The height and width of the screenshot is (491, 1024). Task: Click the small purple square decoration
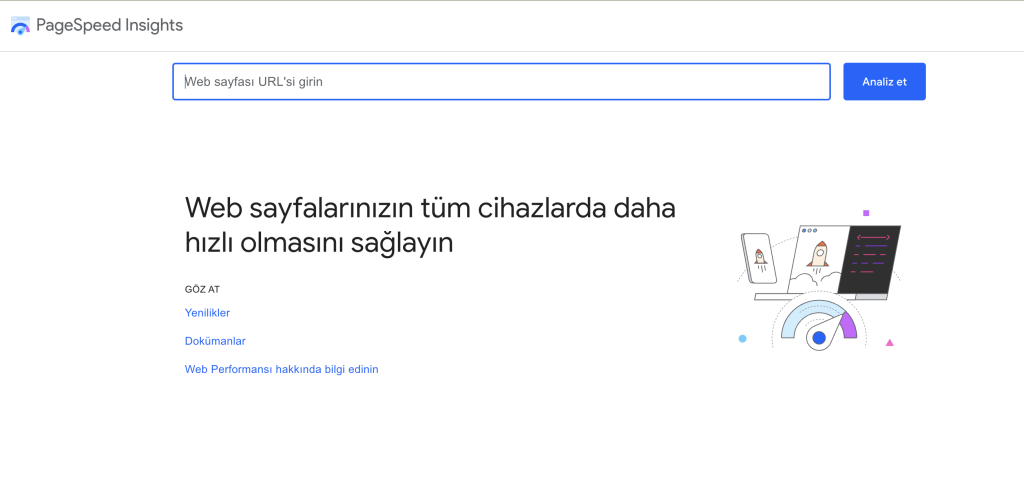pos(866,212)
